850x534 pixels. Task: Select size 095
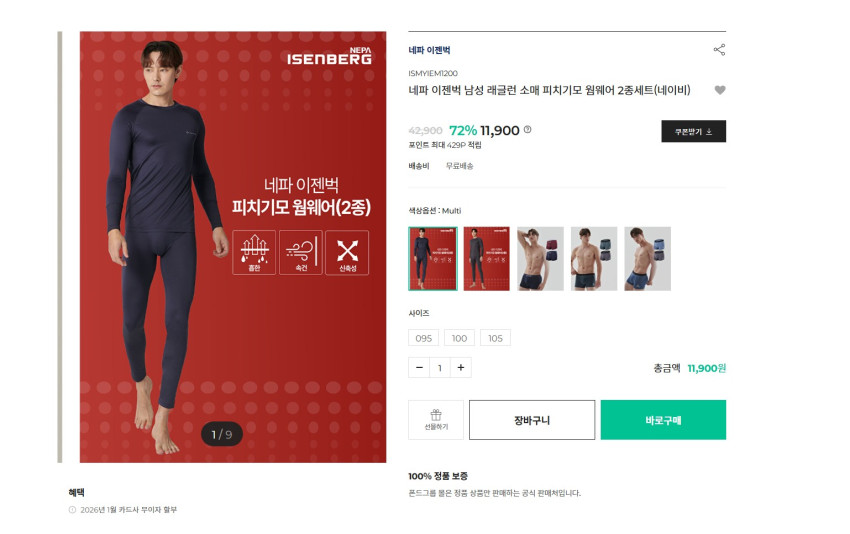pyautogui.click(x=423, y=338)
